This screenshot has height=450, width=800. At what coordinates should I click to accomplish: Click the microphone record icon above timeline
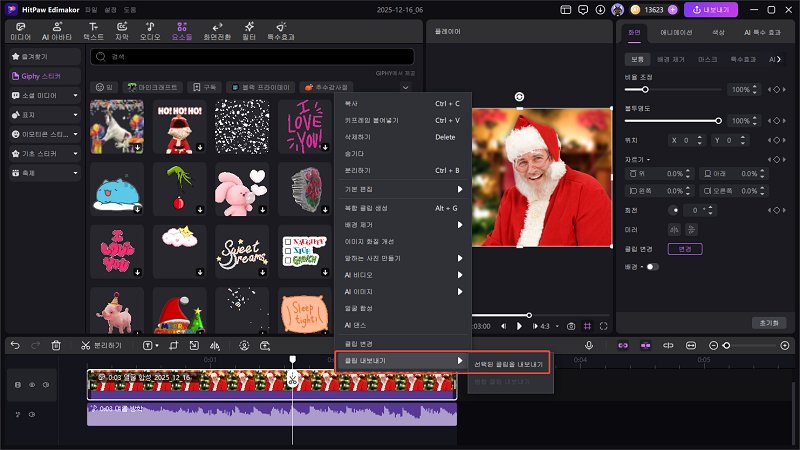589,345
